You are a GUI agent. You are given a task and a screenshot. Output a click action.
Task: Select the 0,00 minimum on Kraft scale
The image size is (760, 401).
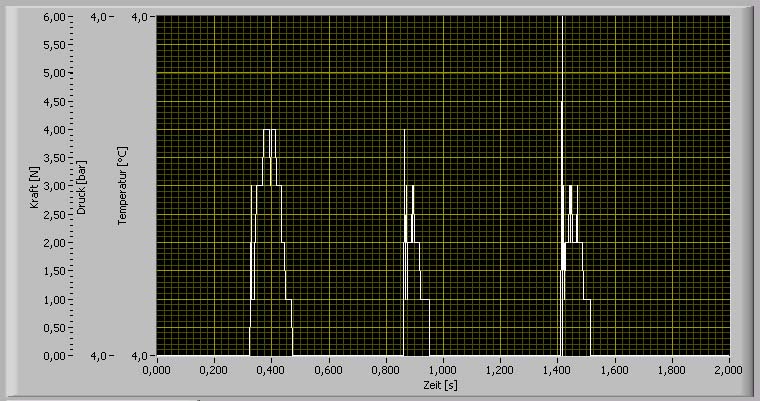click(54, 356)
